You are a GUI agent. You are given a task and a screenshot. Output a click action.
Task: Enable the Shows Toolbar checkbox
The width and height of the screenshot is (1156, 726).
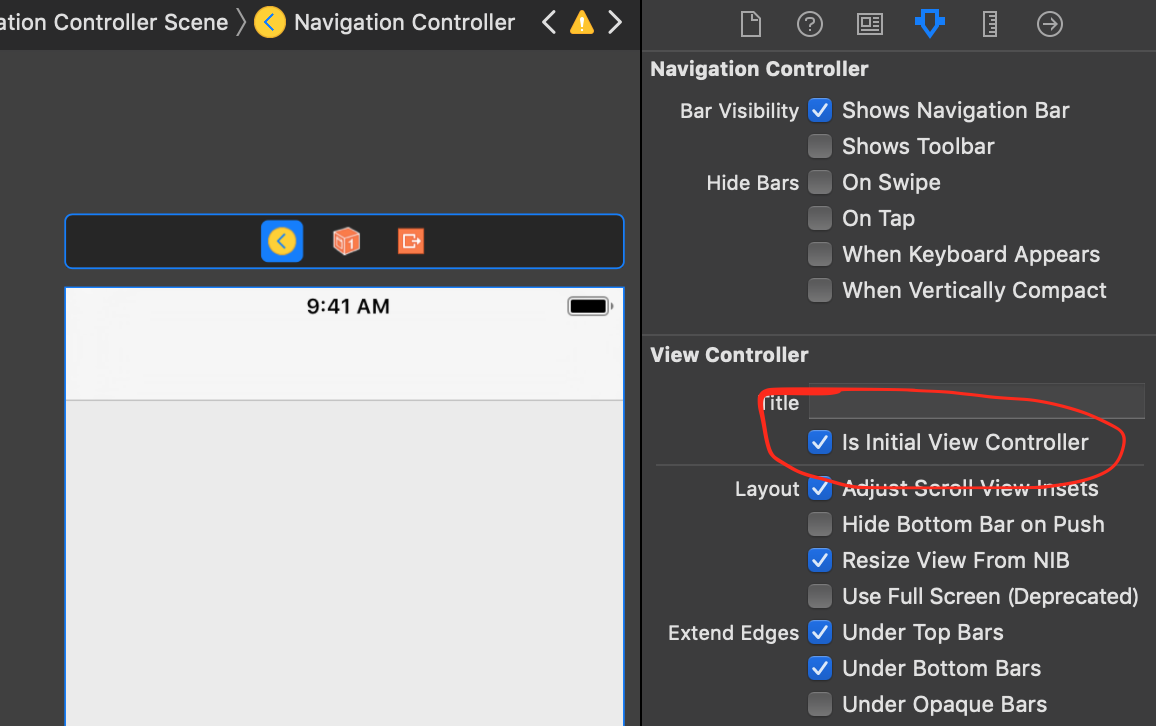[820, 146]
